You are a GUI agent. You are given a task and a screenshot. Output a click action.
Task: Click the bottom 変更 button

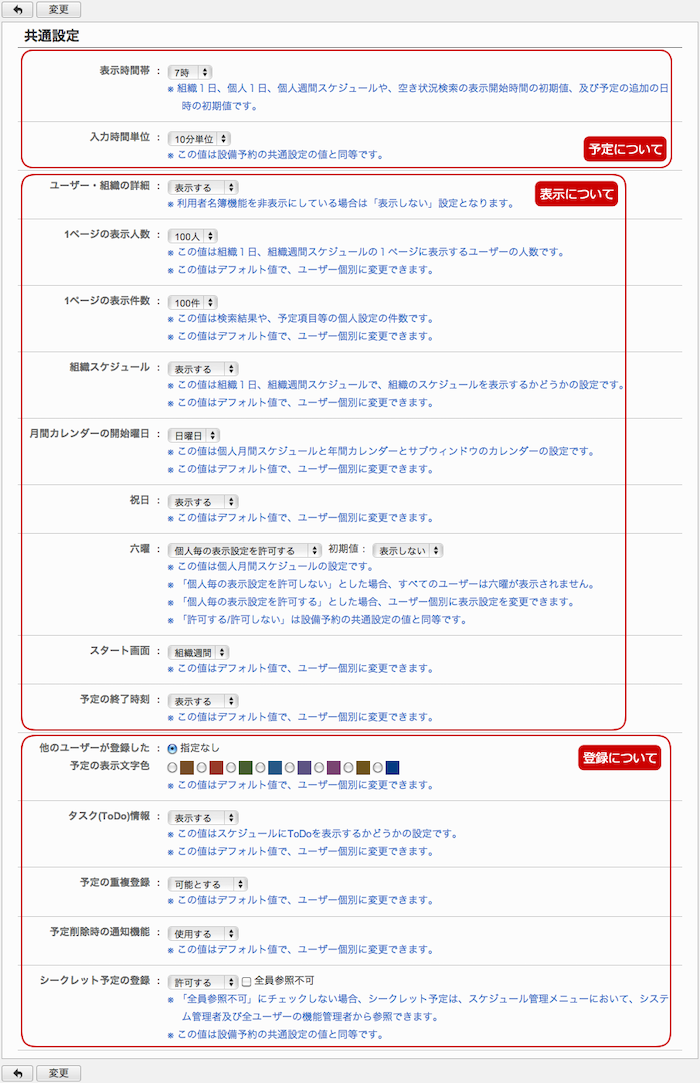point(58,1073)
